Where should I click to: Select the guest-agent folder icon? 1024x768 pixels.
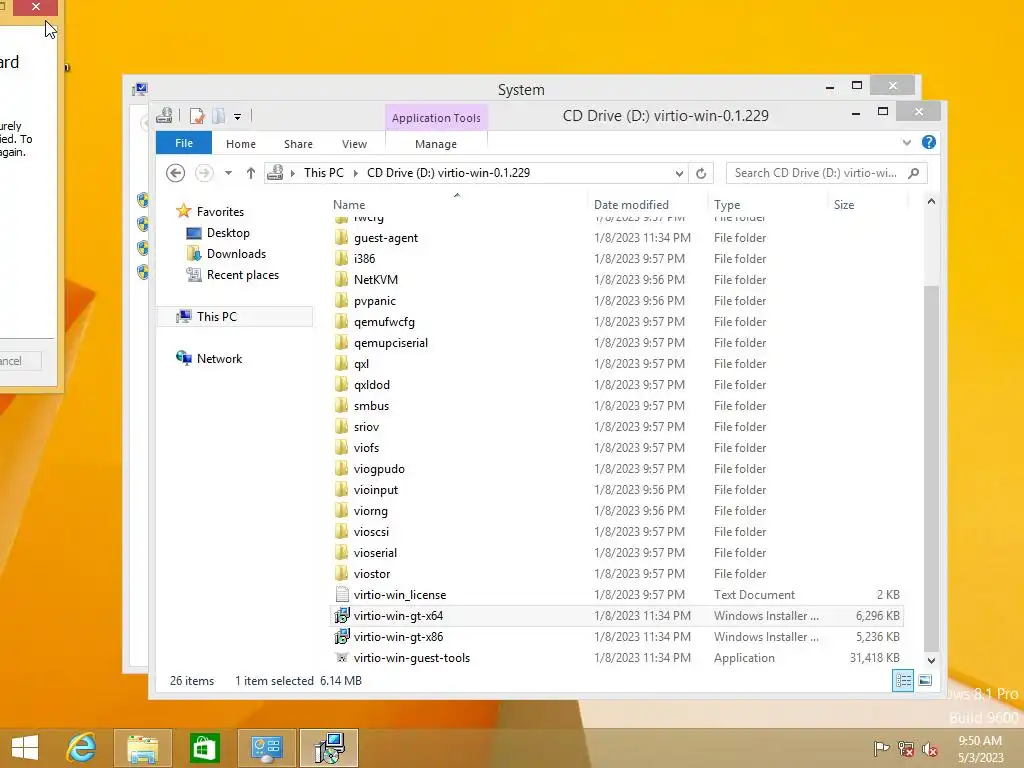342,238
